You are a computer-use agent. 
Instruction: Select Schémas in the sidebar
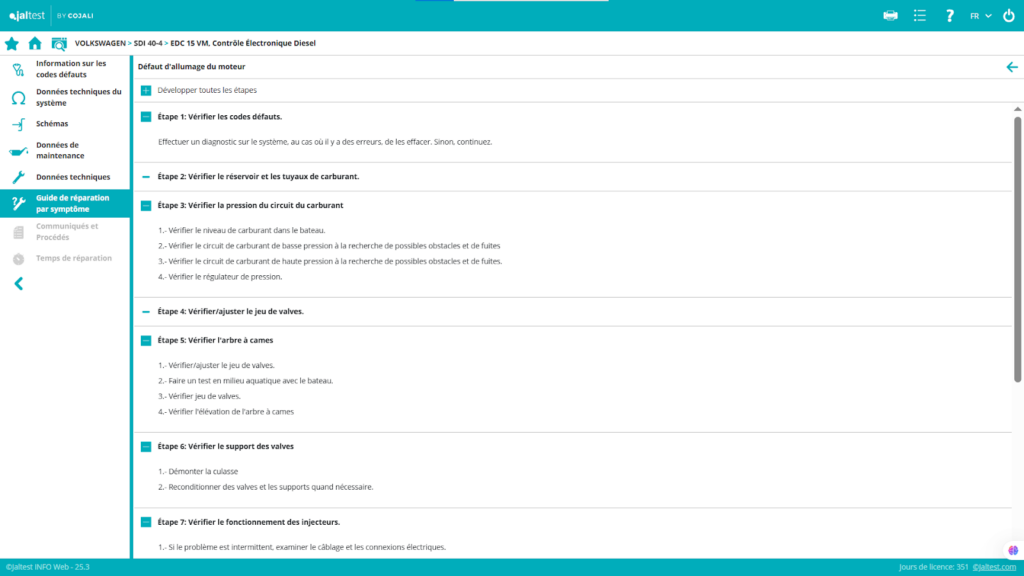click(52, 124)
